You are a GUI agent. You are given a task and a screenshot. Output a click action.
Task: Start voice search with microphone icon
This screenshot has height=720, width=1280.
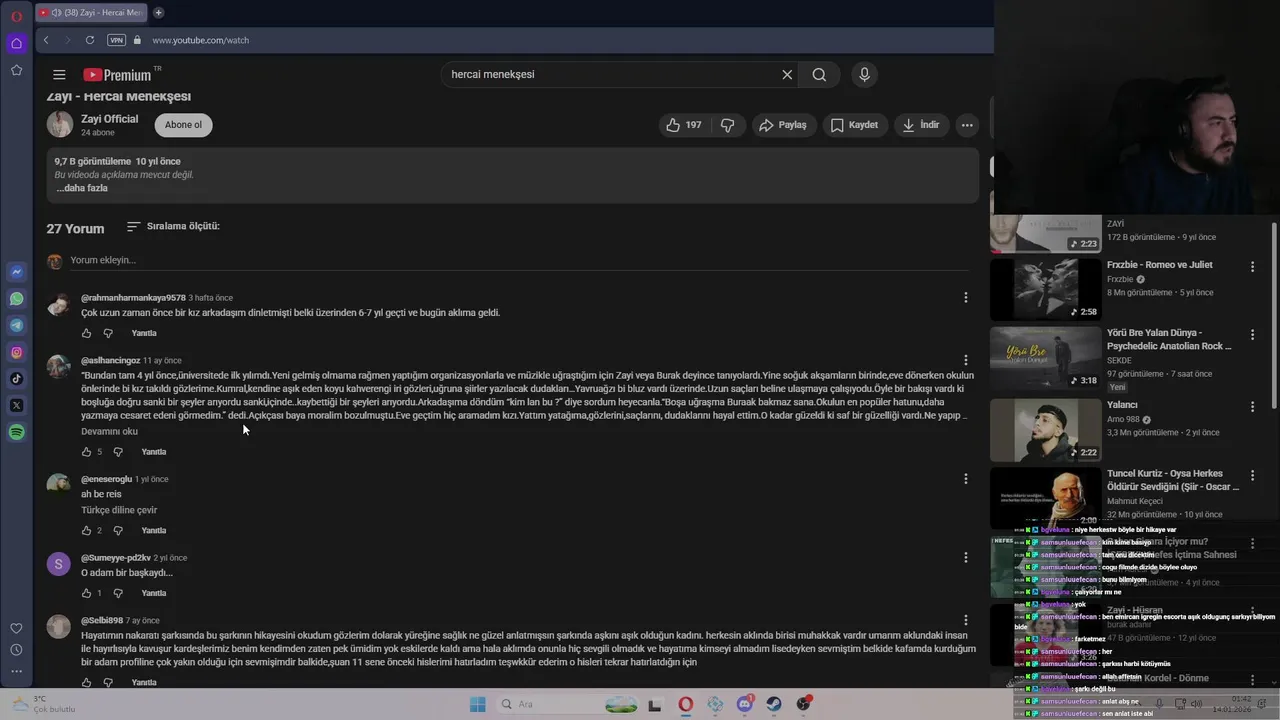(865, 74)
